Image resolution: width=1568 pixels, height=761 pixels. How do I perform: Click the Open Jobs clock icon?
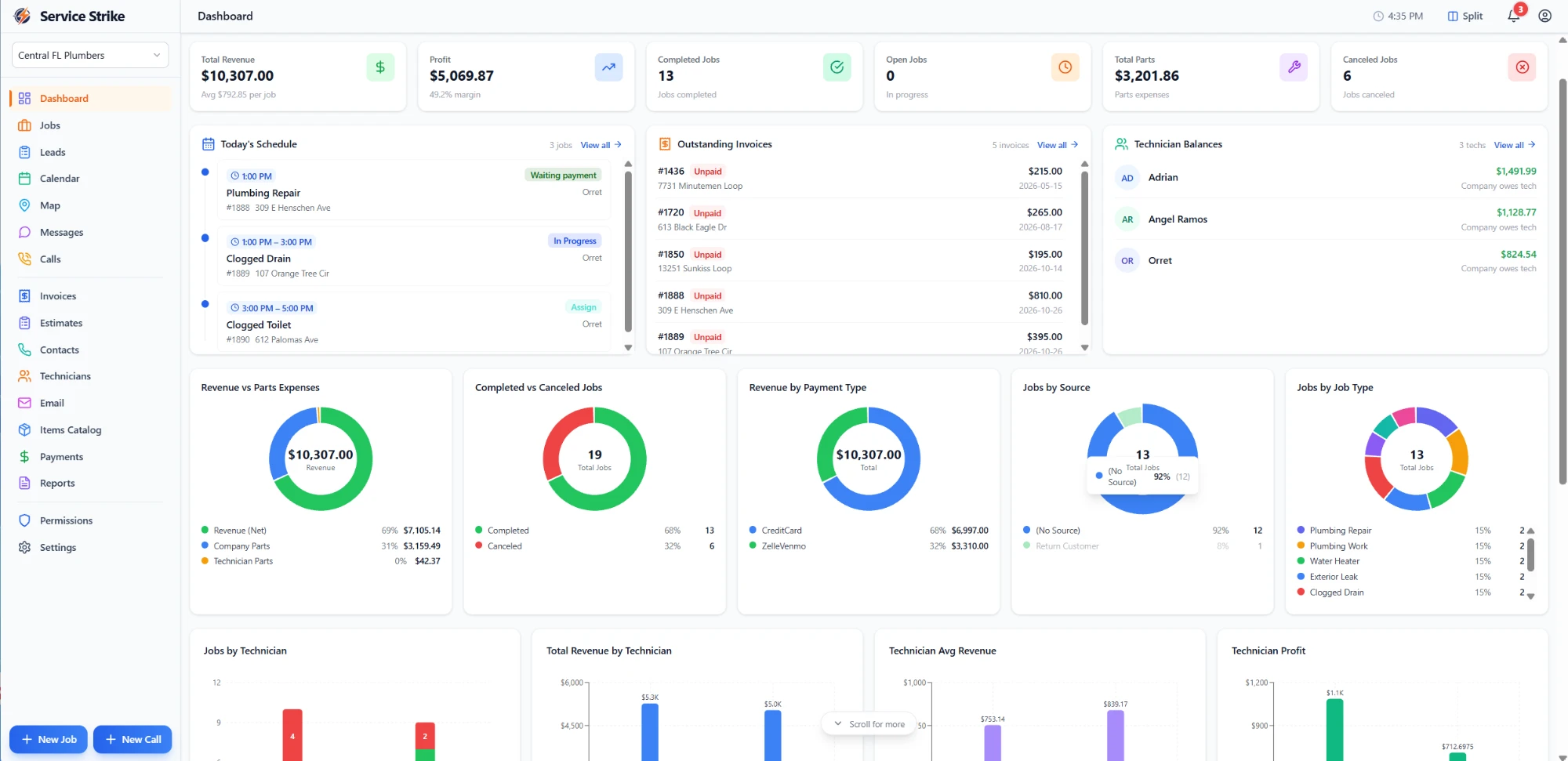(x=1065, y=67)
